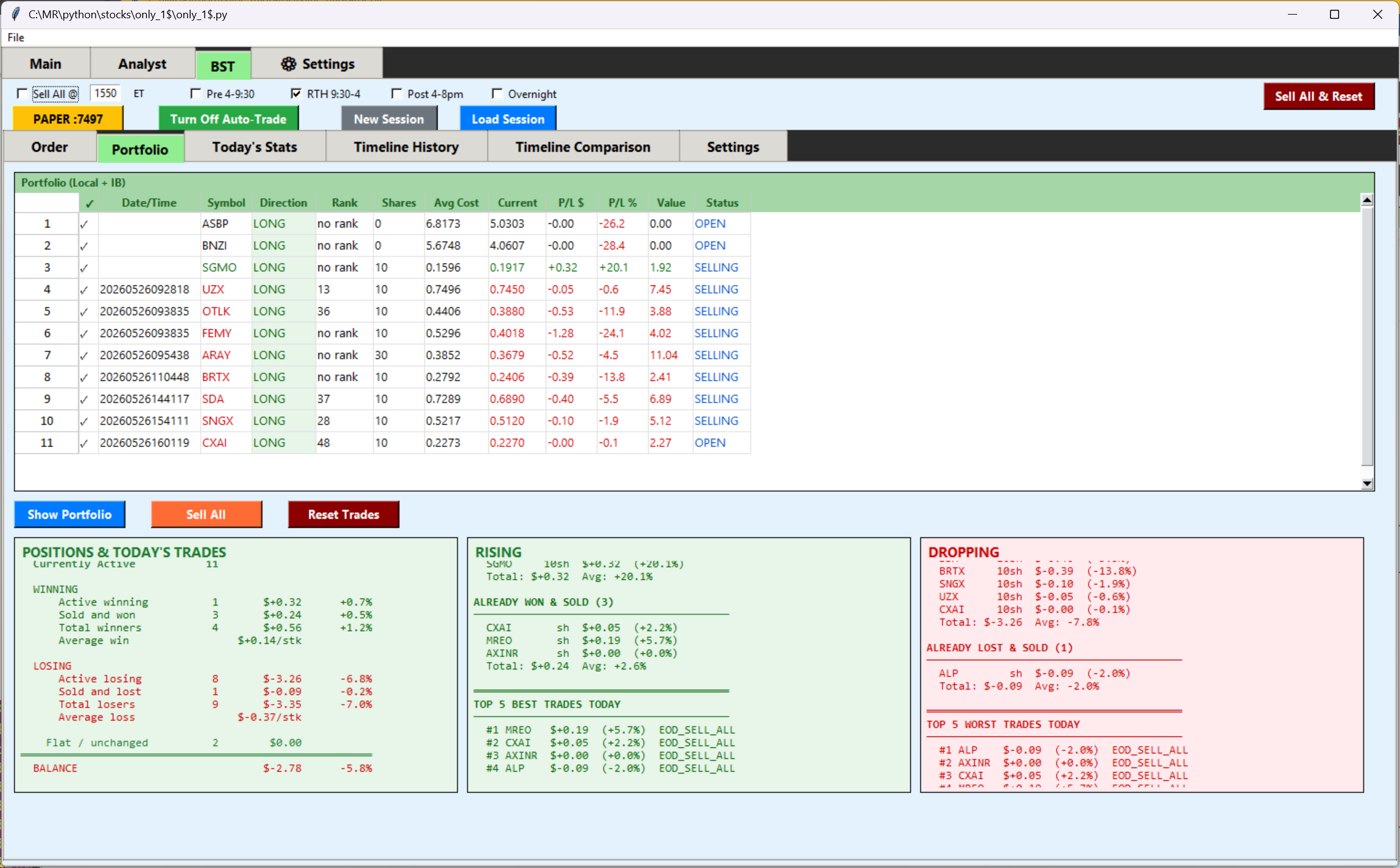Image resolution: width=1400 pixels, height=868 pixels.
Task: Click the #1 ALP worst trade line
Action: tap(1063, 750)
